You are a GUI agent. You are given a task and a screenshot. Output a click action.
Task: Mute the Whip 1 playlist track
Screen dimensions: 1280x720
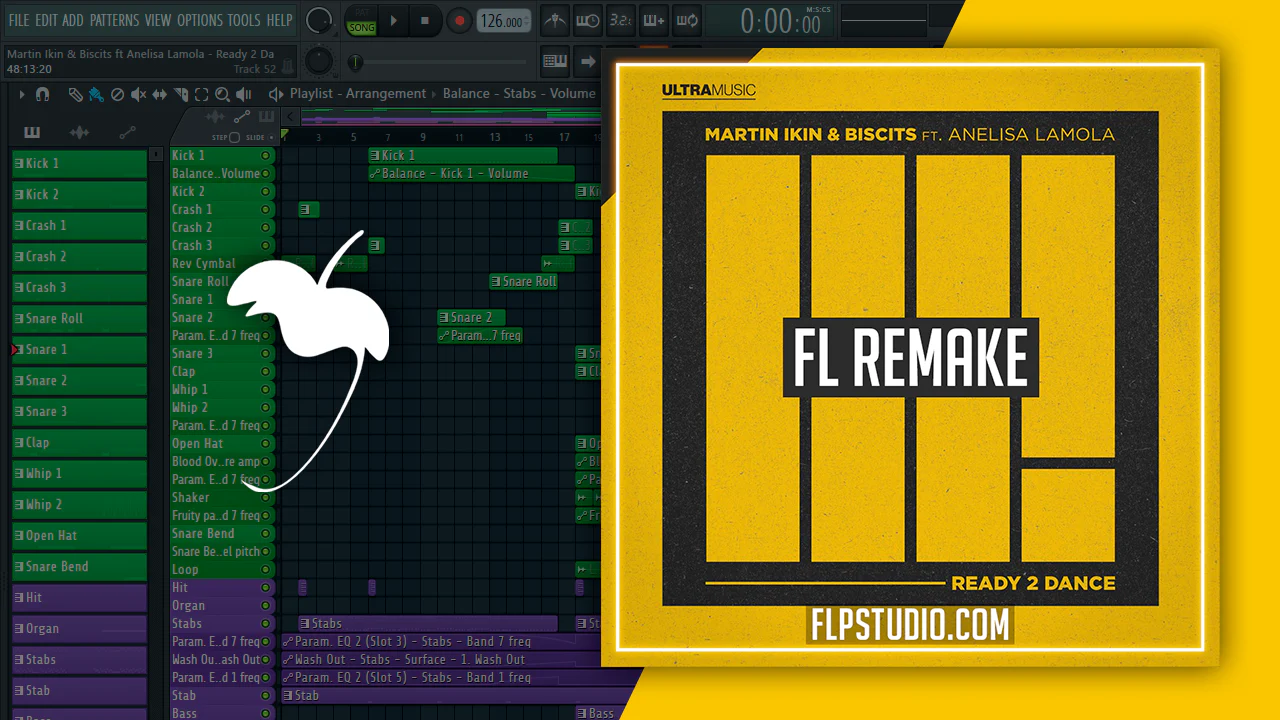pyautogui.click(x=266, y=389)
